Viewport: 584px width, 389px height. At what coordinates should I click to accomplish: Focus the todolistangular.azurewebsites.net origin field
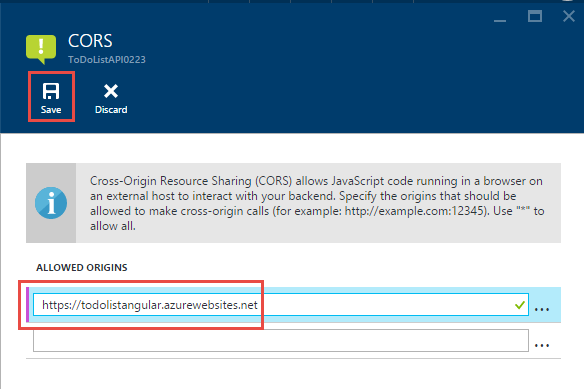coord(281,305)
